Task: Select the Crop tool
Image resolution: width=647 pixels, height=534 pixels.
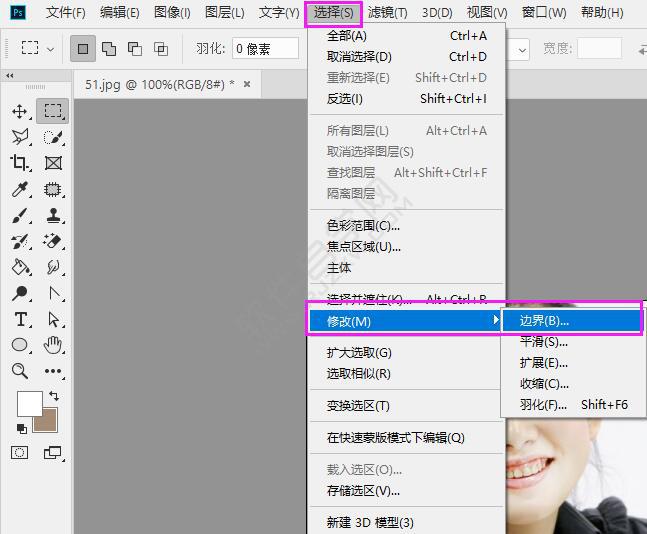Action: pos(19,163)
